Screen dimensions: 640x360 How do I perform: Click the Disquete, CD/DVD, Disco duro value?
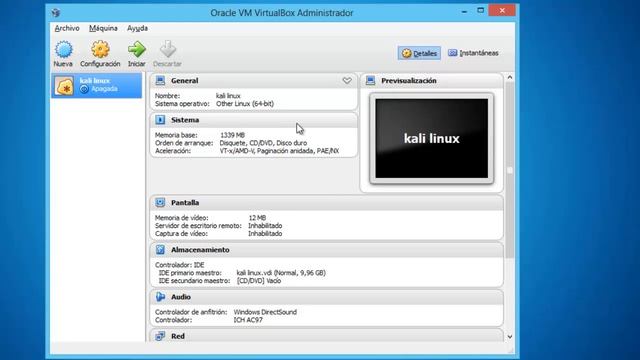(263, 143)
